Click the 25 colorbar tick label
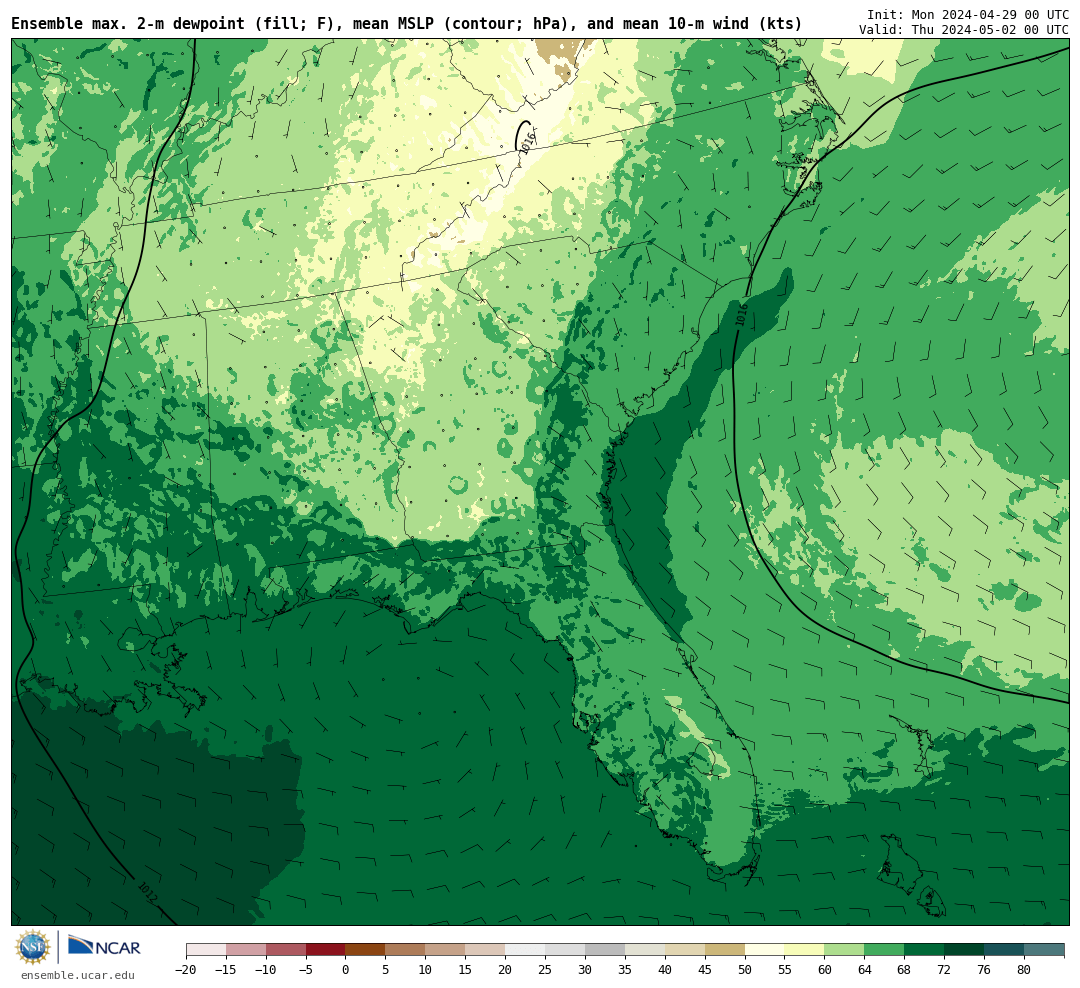 546,970
